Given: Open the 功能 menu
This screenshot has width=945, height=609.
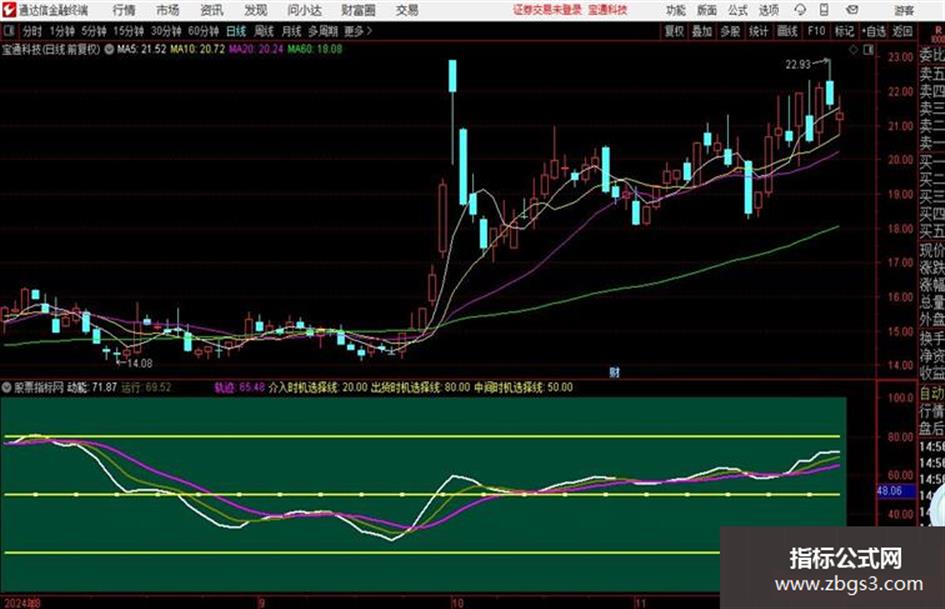Looking at the screenshot, I should [676, 10].
